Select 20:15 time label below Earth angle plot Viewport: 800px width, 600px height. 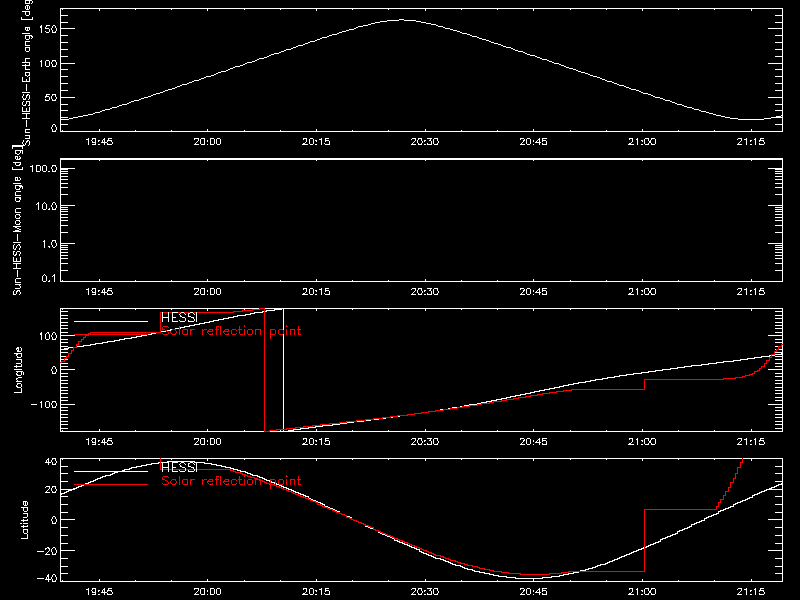click(316, 141)
